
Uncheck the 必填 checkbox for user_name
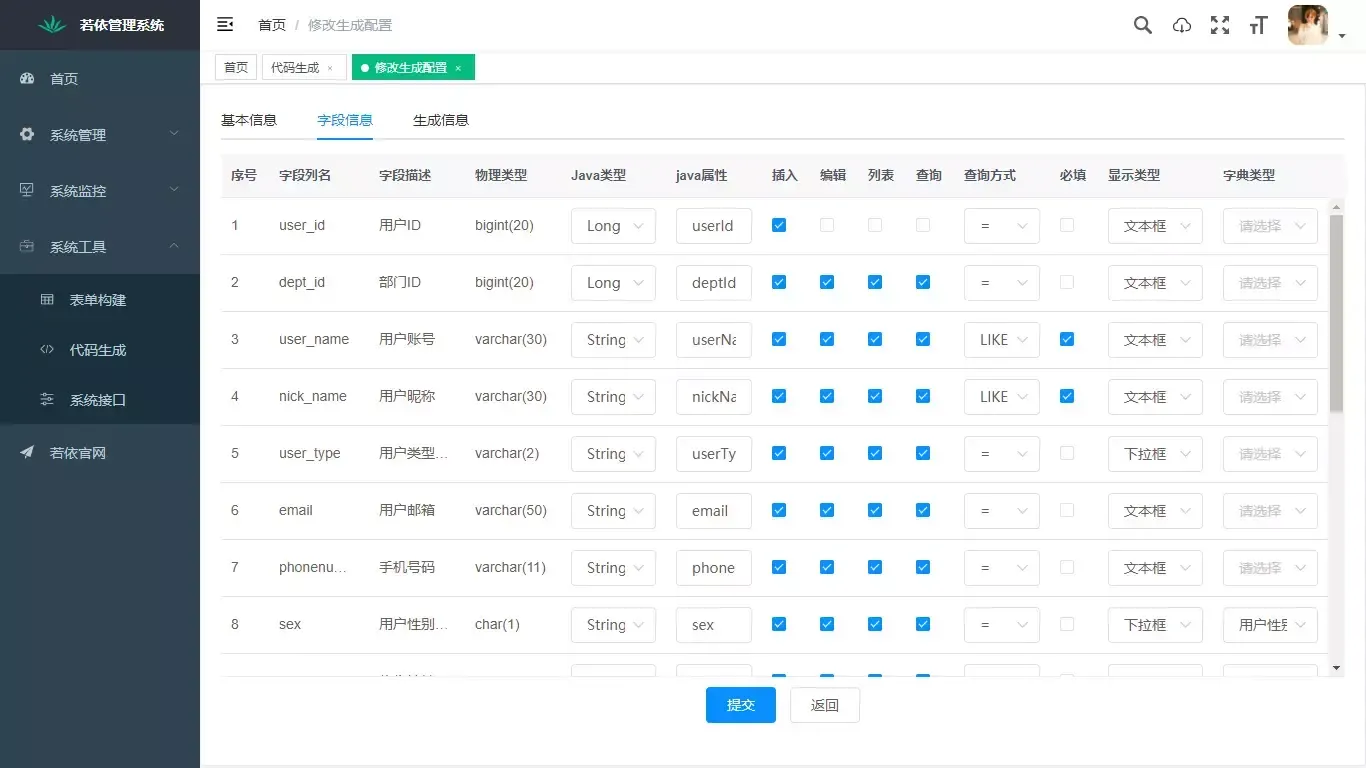1066,339
